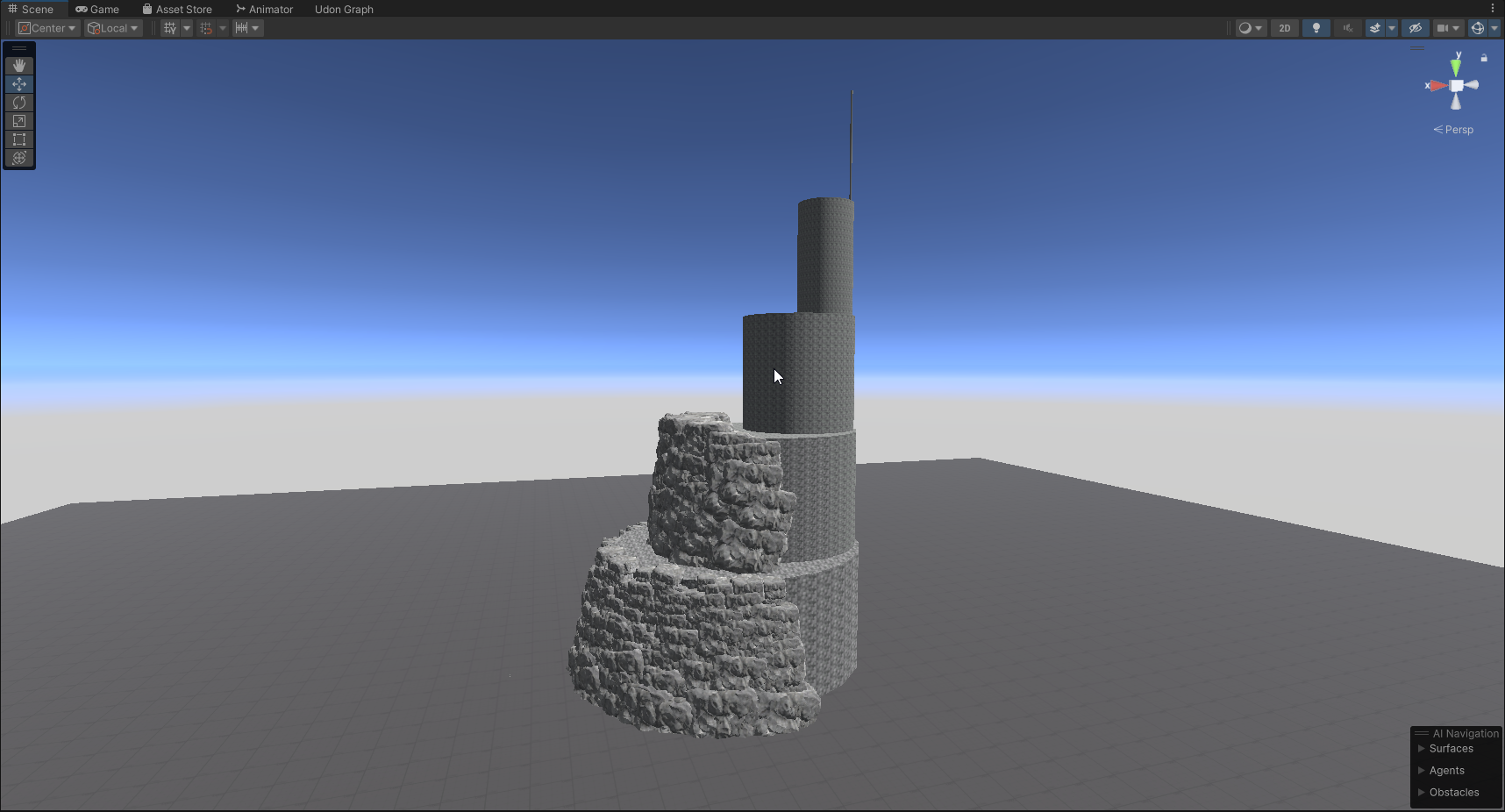The width and height of the screenshot is (1505, 812).
Task: Select the Scale tool
Action: point(19,121)
